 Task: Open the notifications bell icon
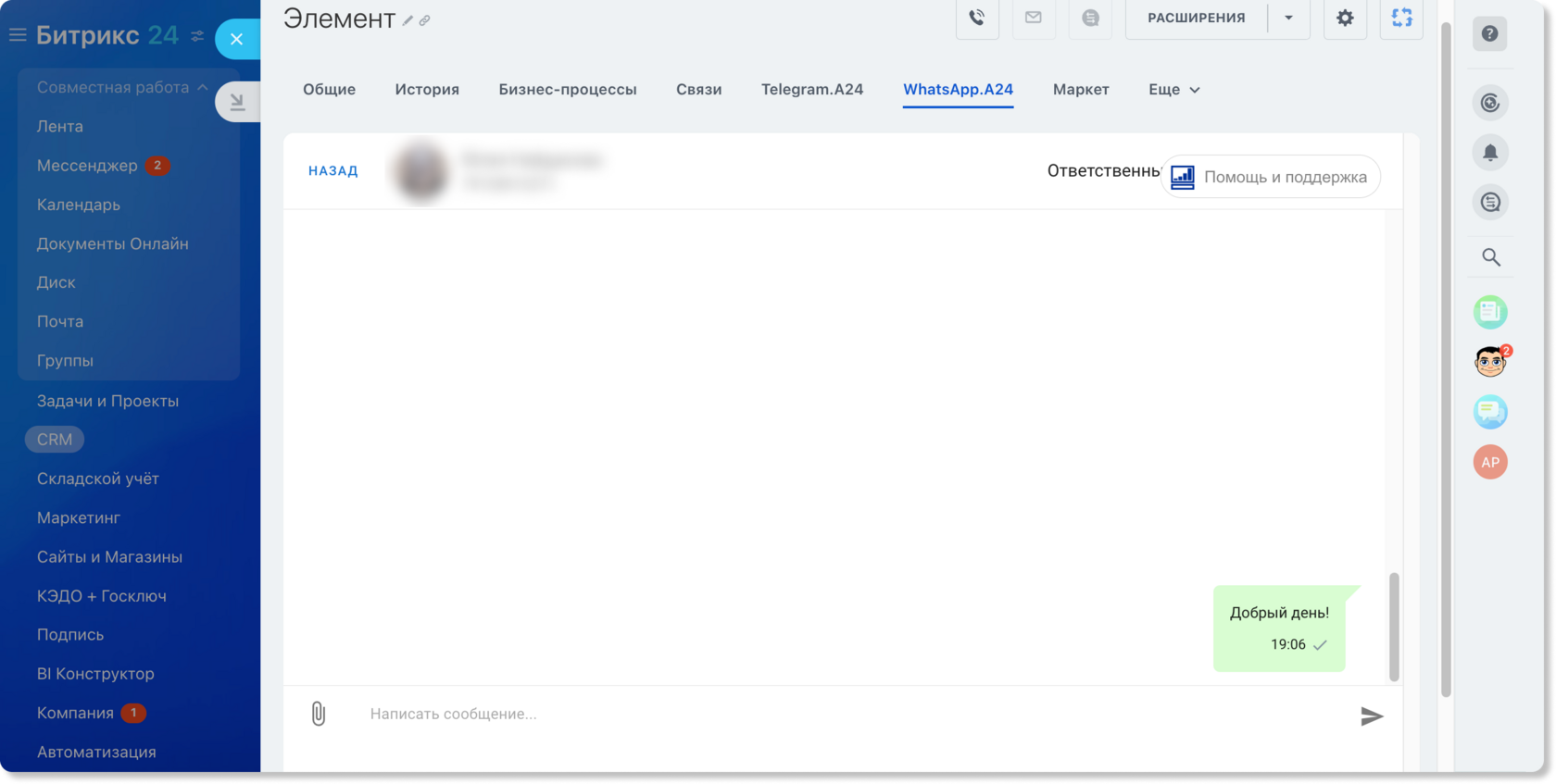1490,153
